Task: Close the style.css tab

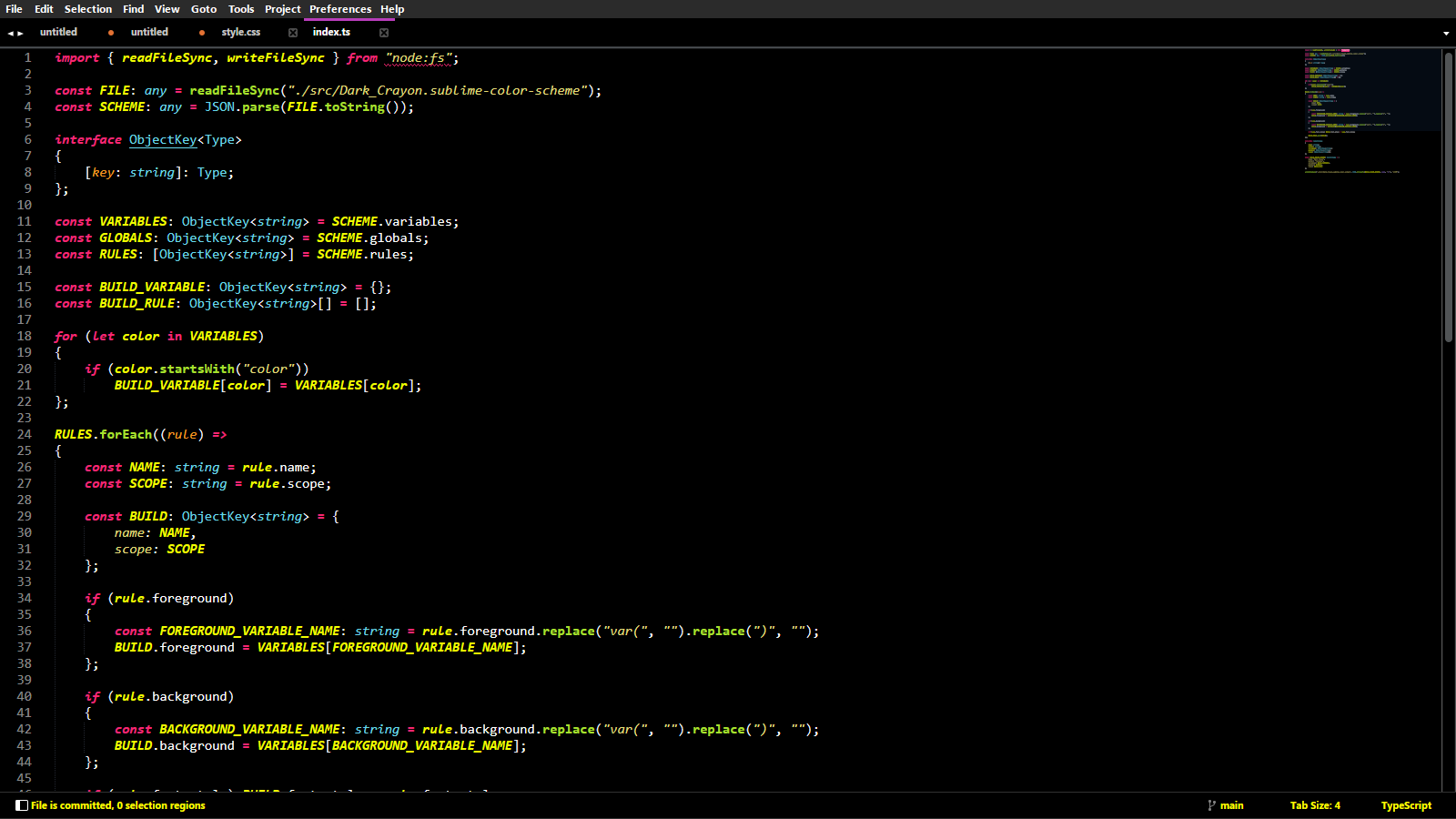Action: coord(293,33)
